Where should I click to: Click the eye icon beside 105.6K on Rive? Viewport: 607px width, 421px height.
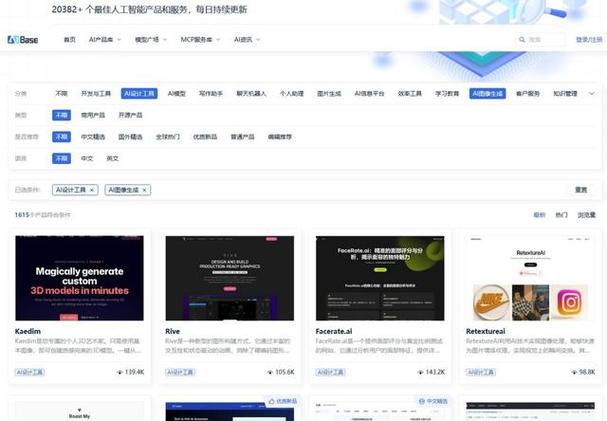click(270, 372)
